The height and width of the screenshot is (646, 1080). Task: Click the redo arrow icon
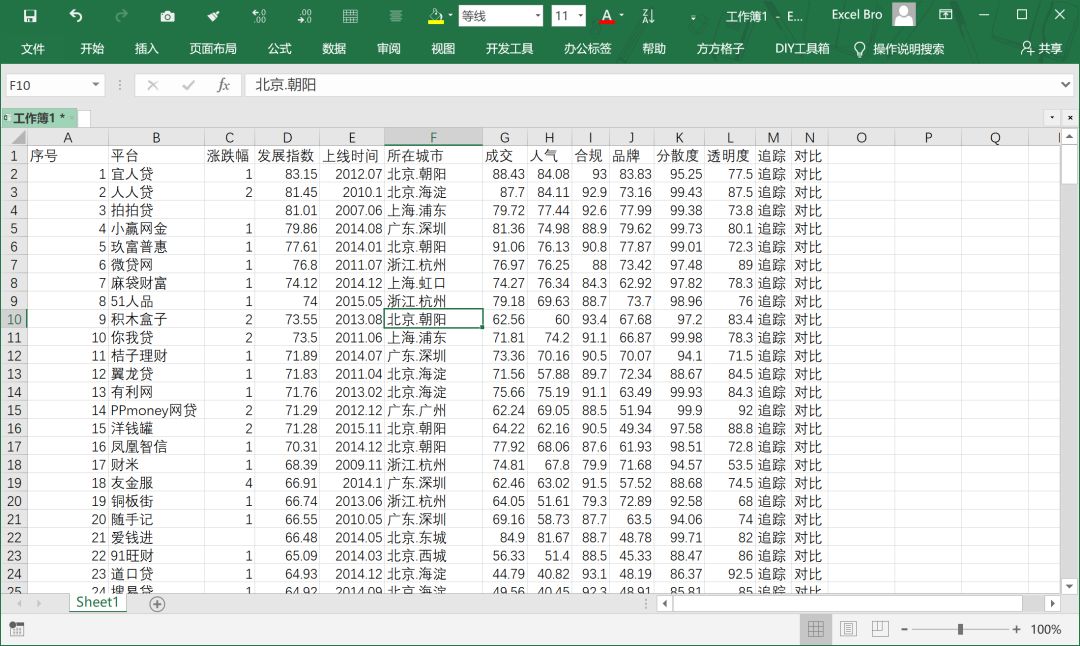(121, 16)
